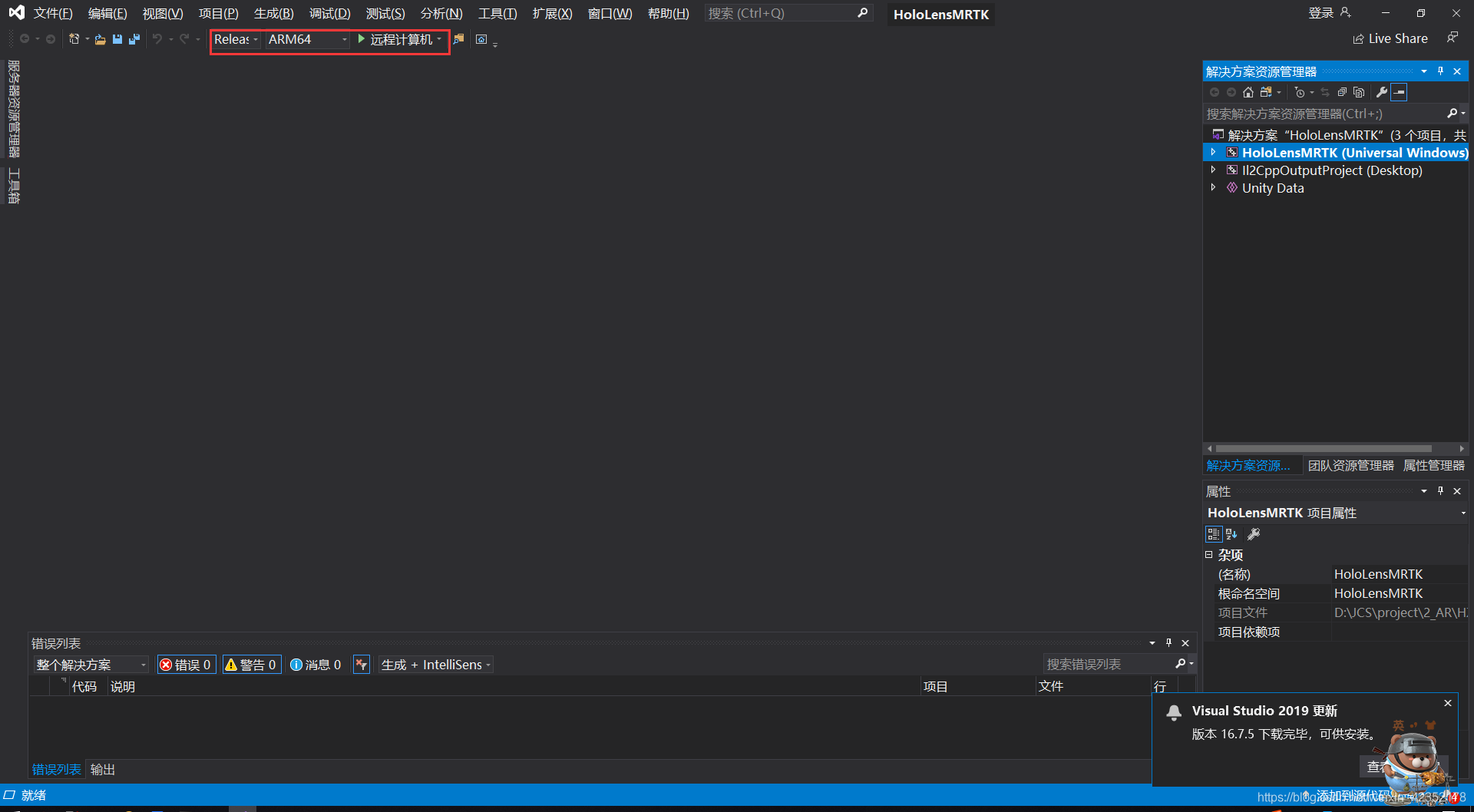Open the 生成(B) menu
Viewport: 1474px width, 812px height.
(x=273, y=14)
